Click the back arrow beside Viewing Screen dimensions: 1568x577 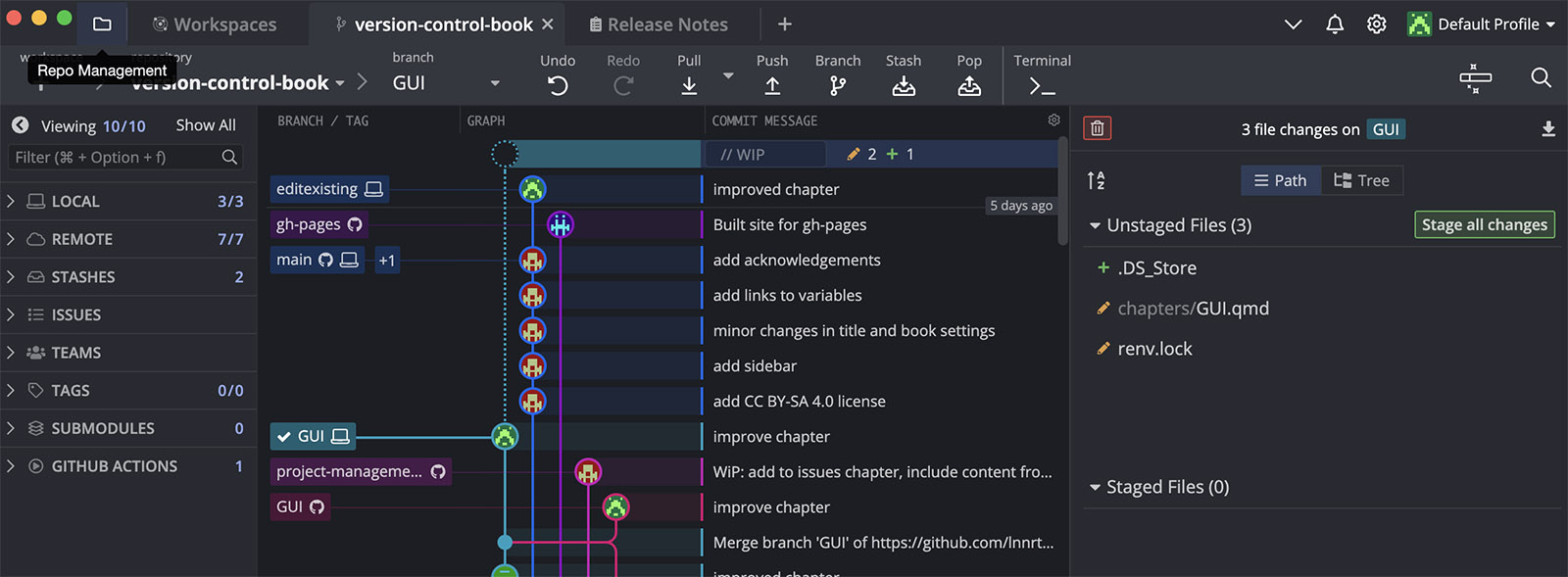[20, 125]
